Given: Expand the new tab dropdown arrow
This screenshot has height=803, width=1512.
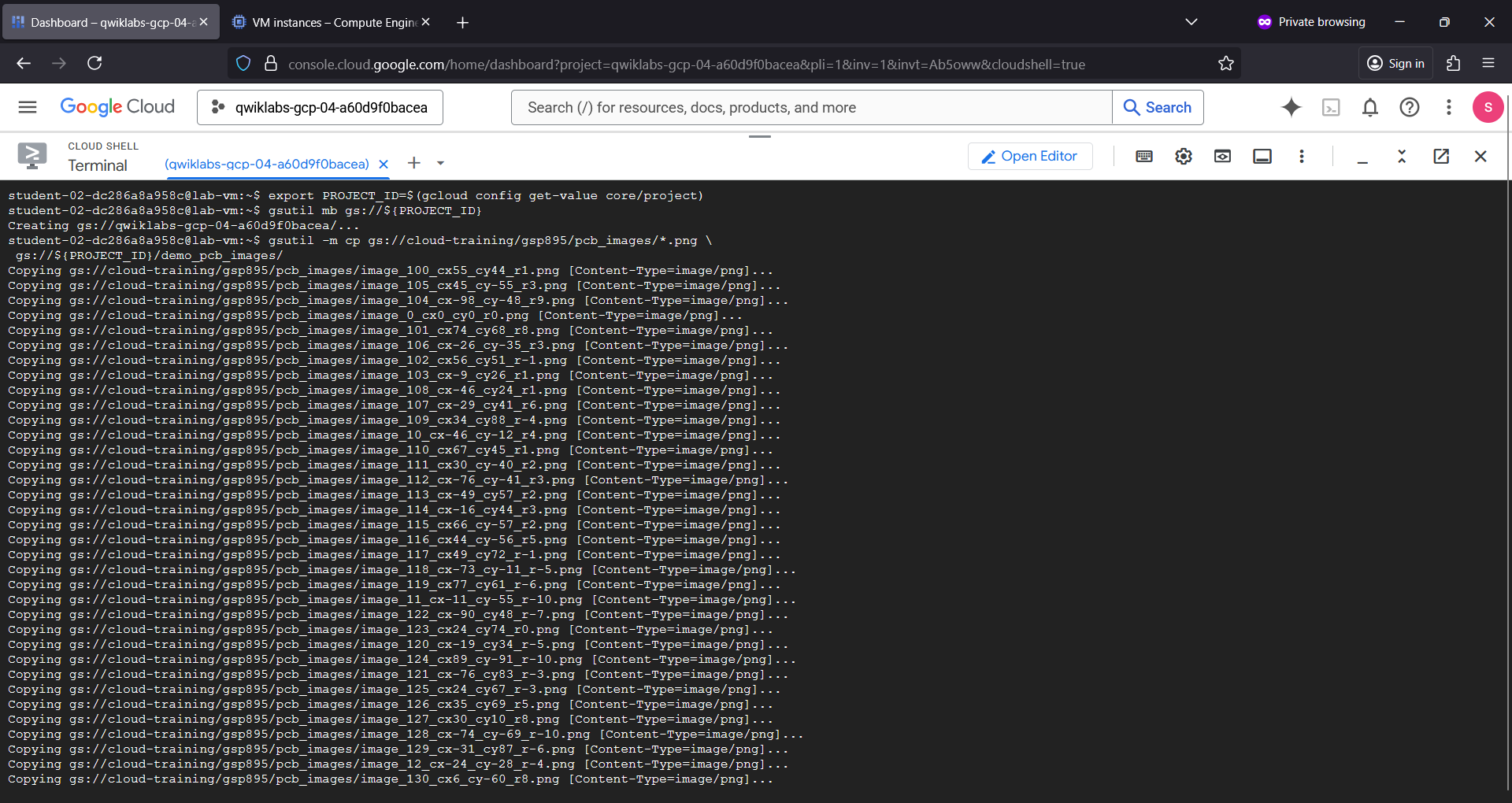Looking at the screenshot, I should [441, 163].
